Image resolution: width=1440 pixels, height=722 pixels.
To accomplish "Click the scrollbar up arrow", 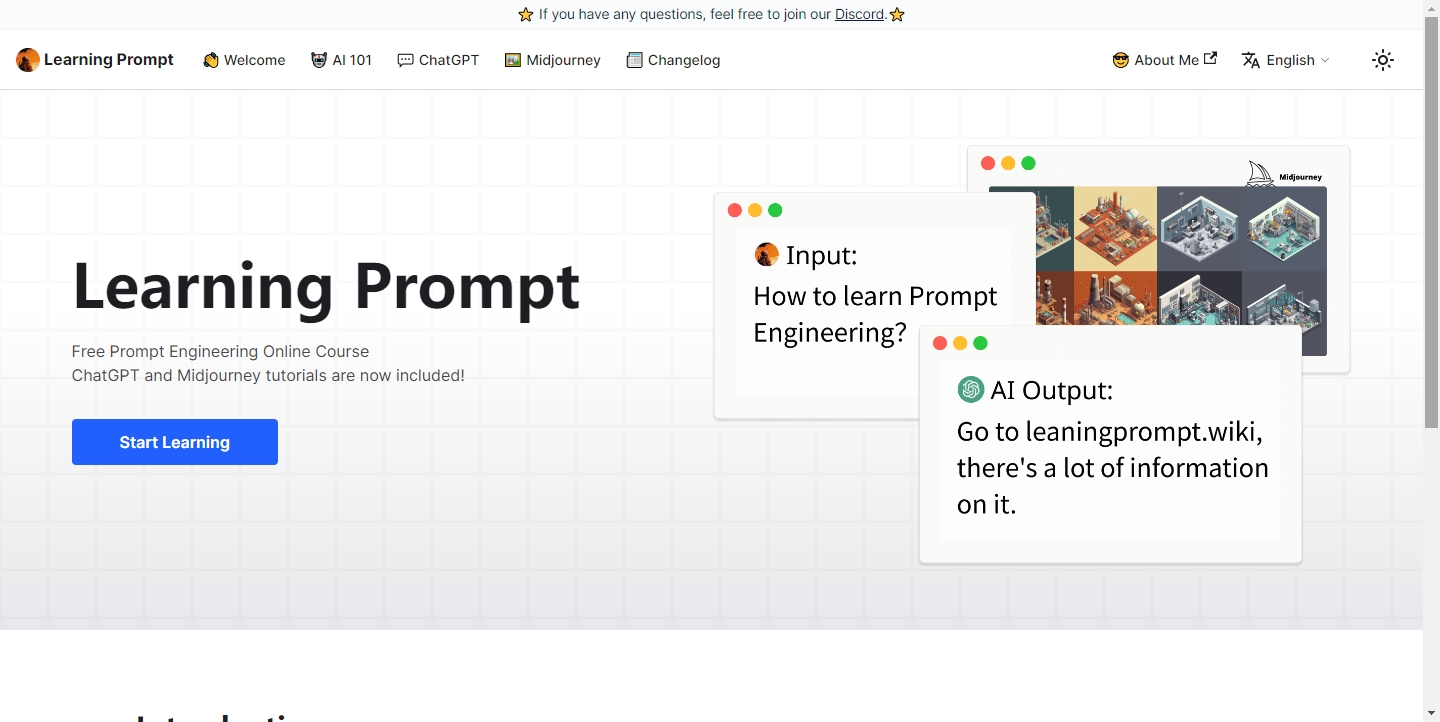I will [1431, 8].
